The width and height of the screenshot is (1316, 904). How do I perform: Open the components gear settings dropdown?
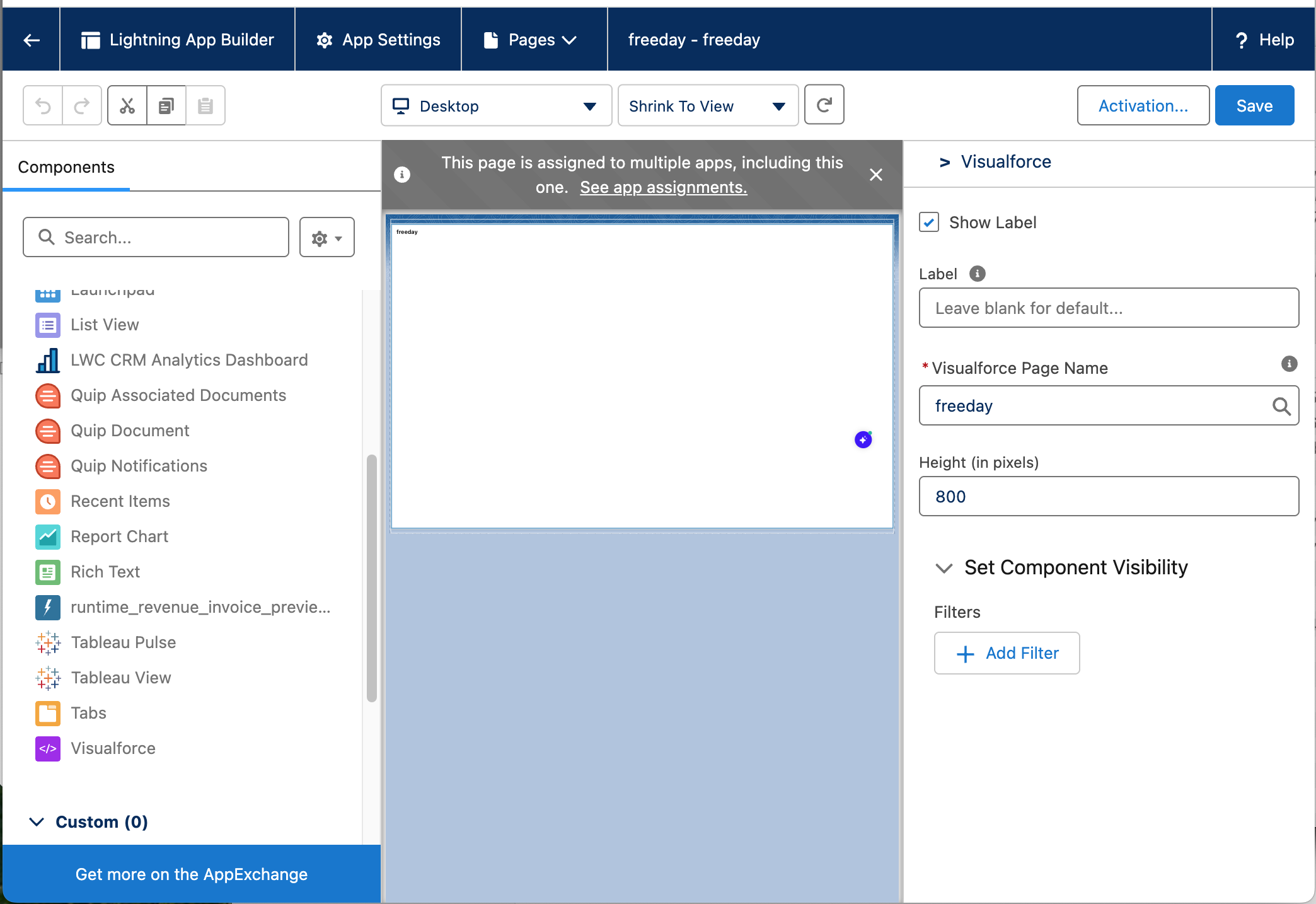click(326, 238)
